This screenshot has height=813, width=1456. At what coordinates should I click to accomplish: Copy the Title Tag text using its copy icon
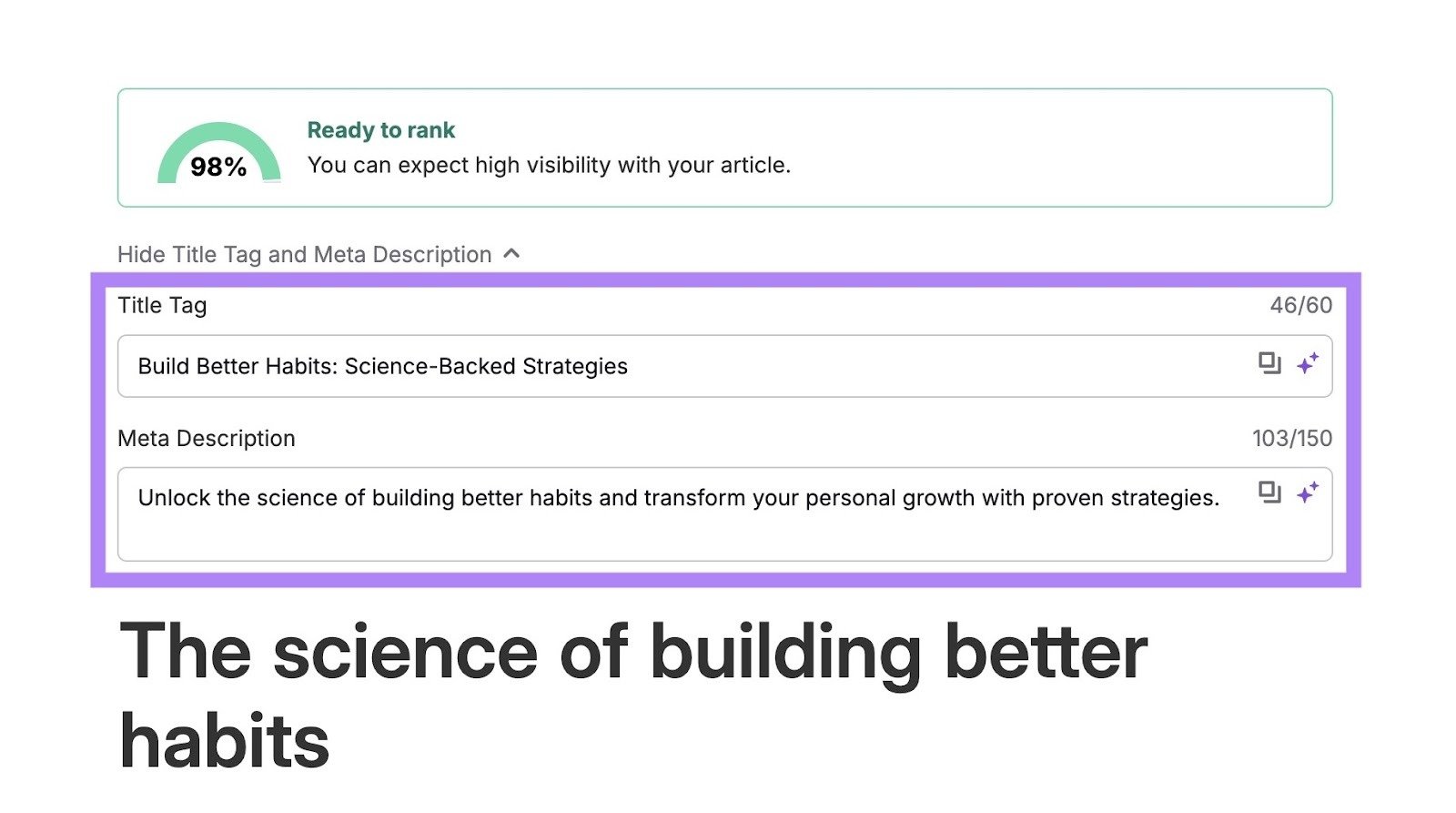[1271, 363]
